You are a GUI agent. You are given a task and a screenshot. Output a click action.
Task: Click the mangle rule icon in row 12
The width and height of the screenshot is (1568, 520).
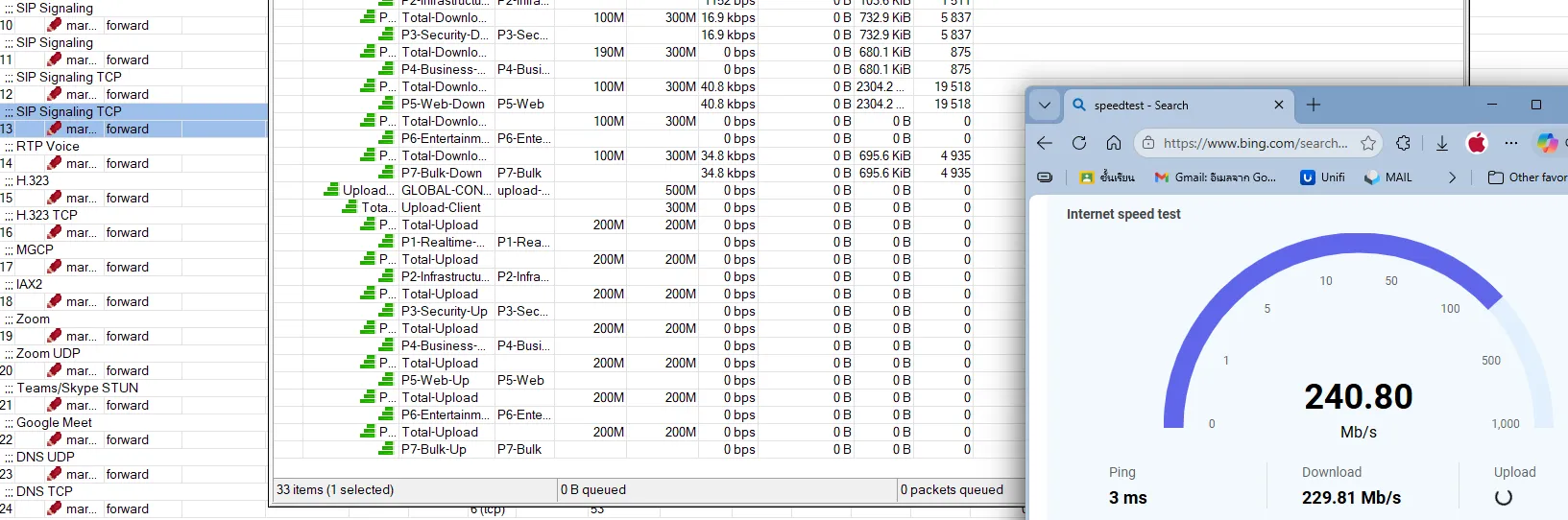click(55, 94)
